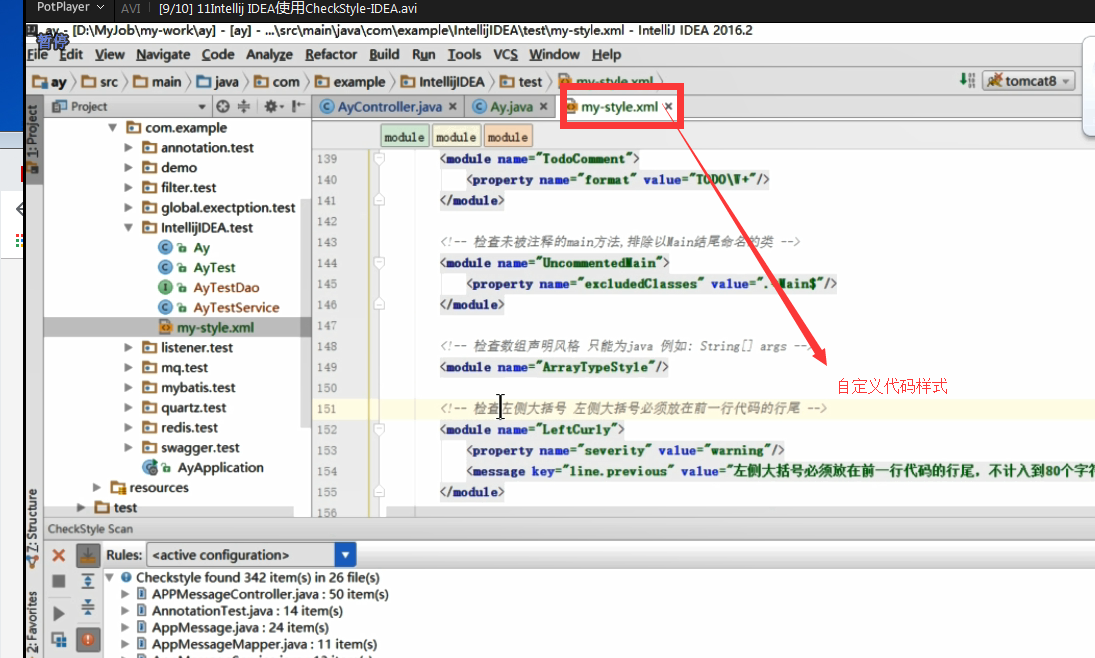Image resolution: width=1095 pixels, height=658 pixels.
Task: Open the Navigate menu
Action: [163, 54]
